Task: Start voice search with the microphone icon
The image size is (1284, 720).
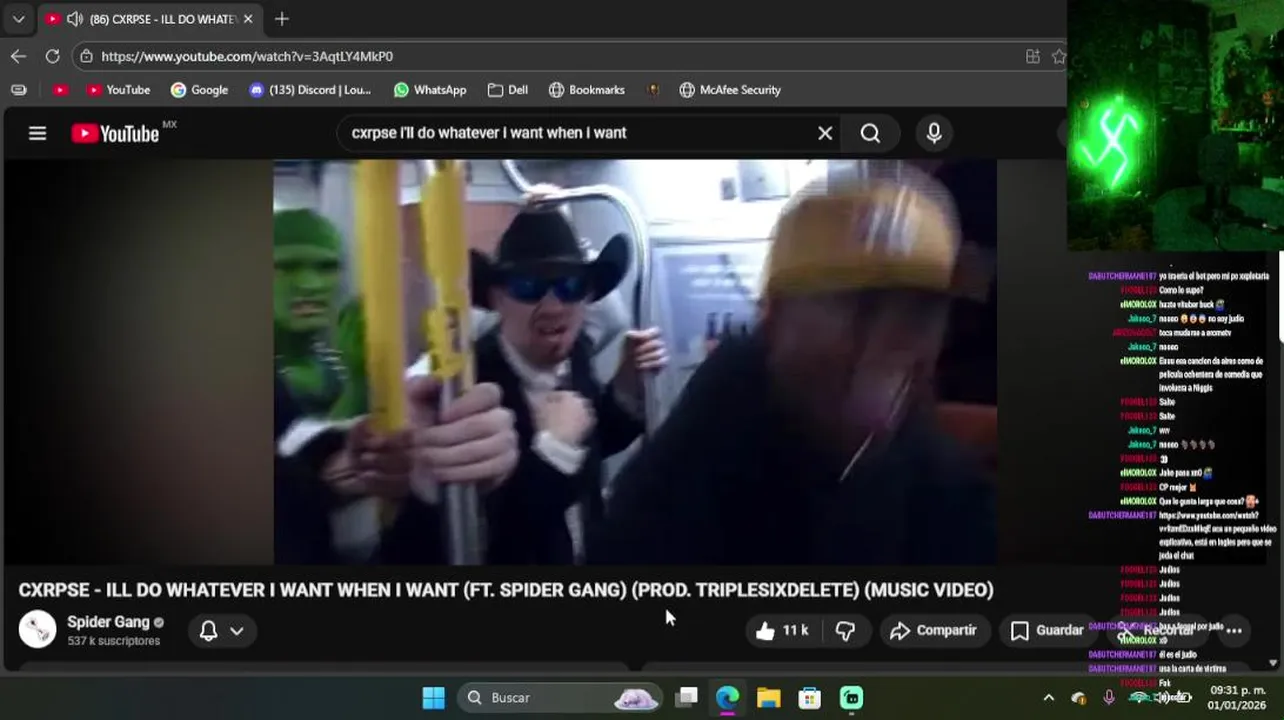Action: click(934, 133)
